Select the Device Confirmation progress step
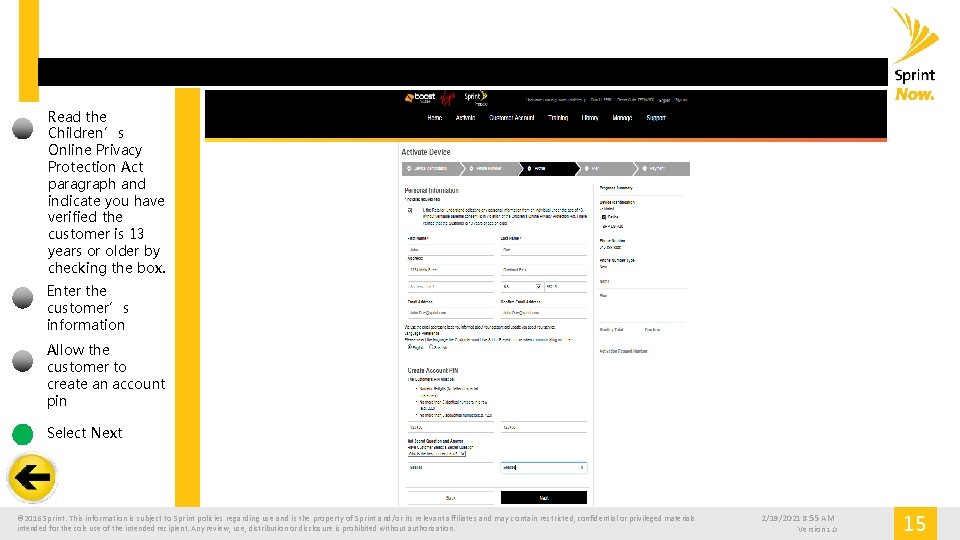Viewport: 960px width, 540px height. (431, 168)
